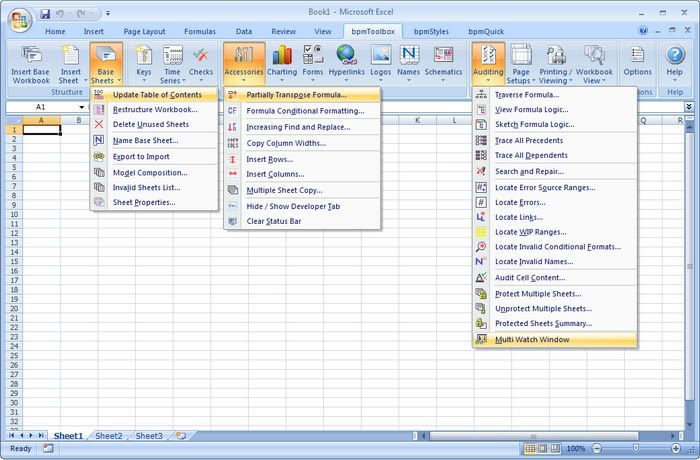The image size is (700, 460).
Task: Click the ribbon-level help question icon
Action: [643, 31]
